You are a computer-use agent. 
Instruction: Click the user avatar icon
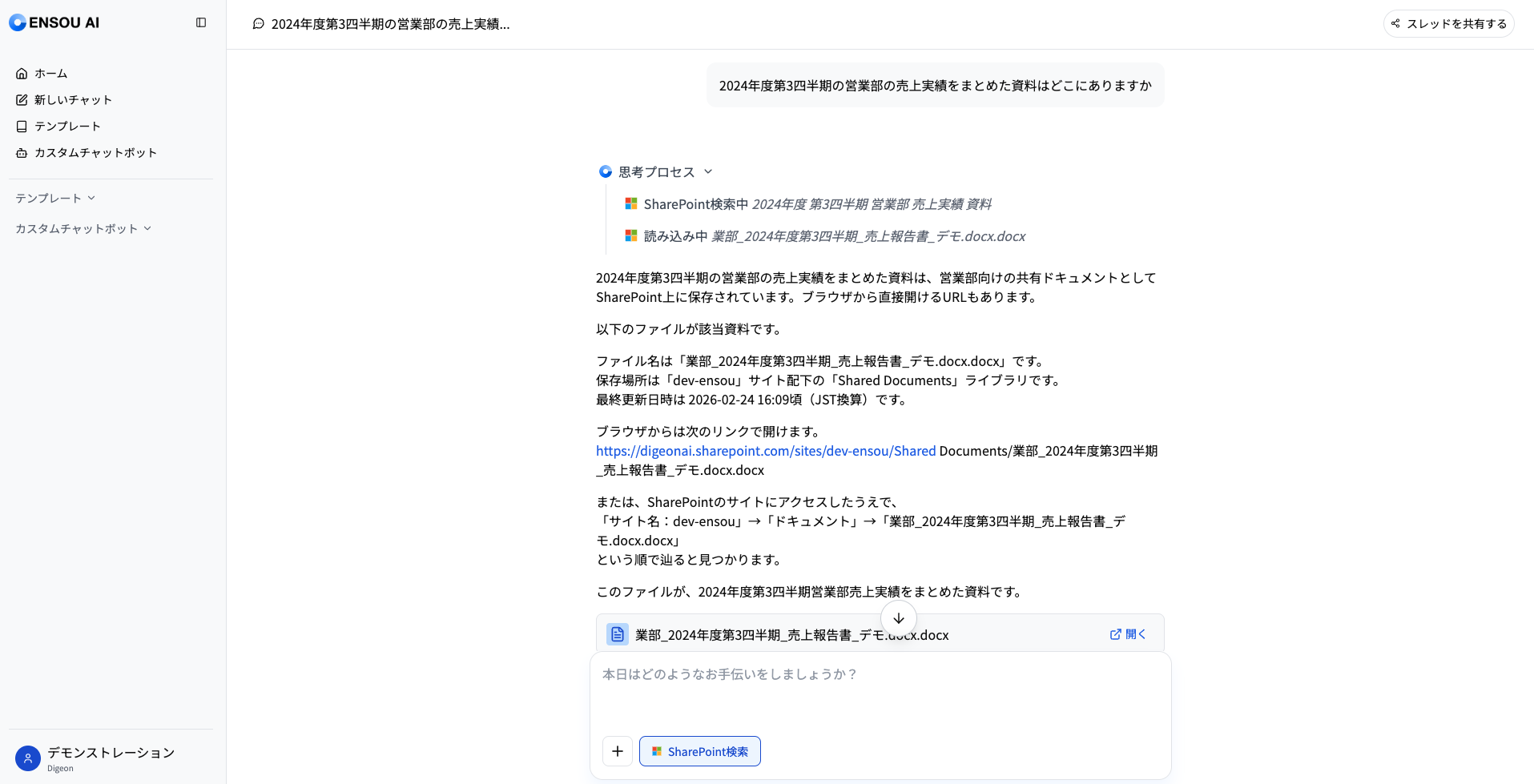pyautogui.click(x=28, y=758)
